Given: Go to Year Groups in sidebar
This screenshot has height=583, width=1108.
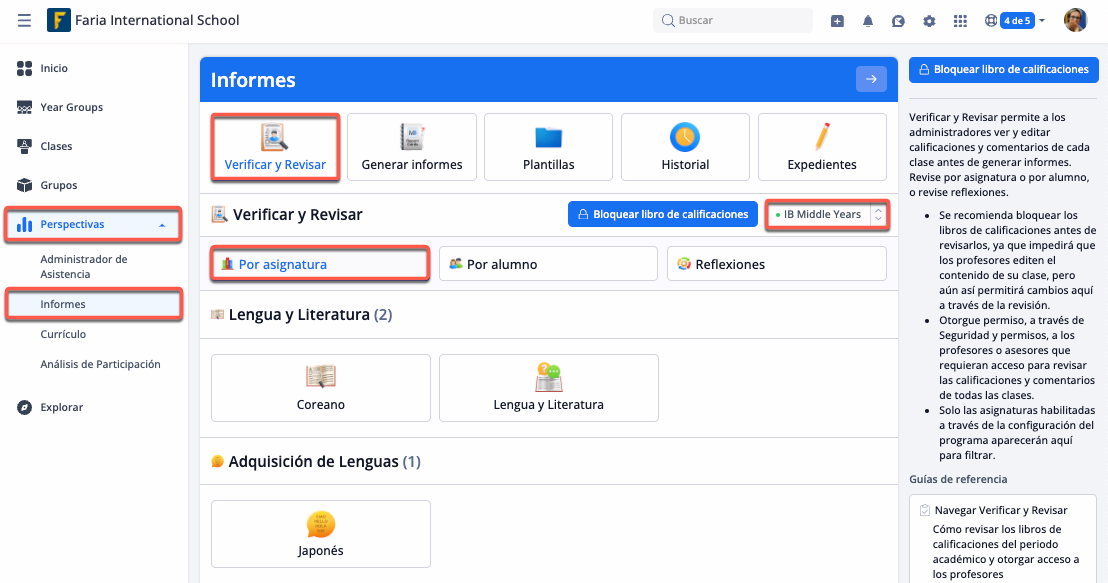Looking at the screenshot, I should (71, 108).
